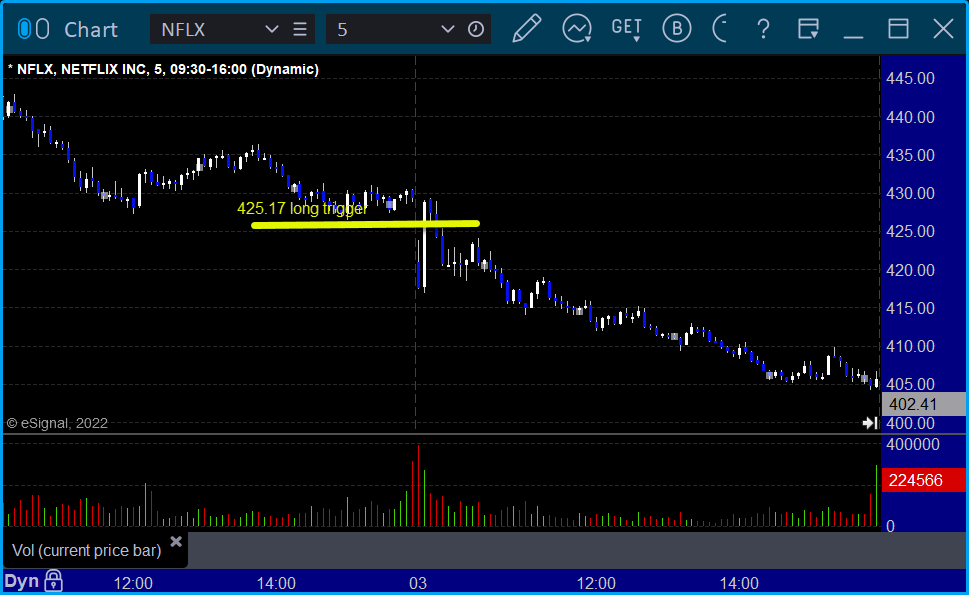
Task: Click the NFLX, NETFLIX INC chart title text
Action: click(164, 69)
